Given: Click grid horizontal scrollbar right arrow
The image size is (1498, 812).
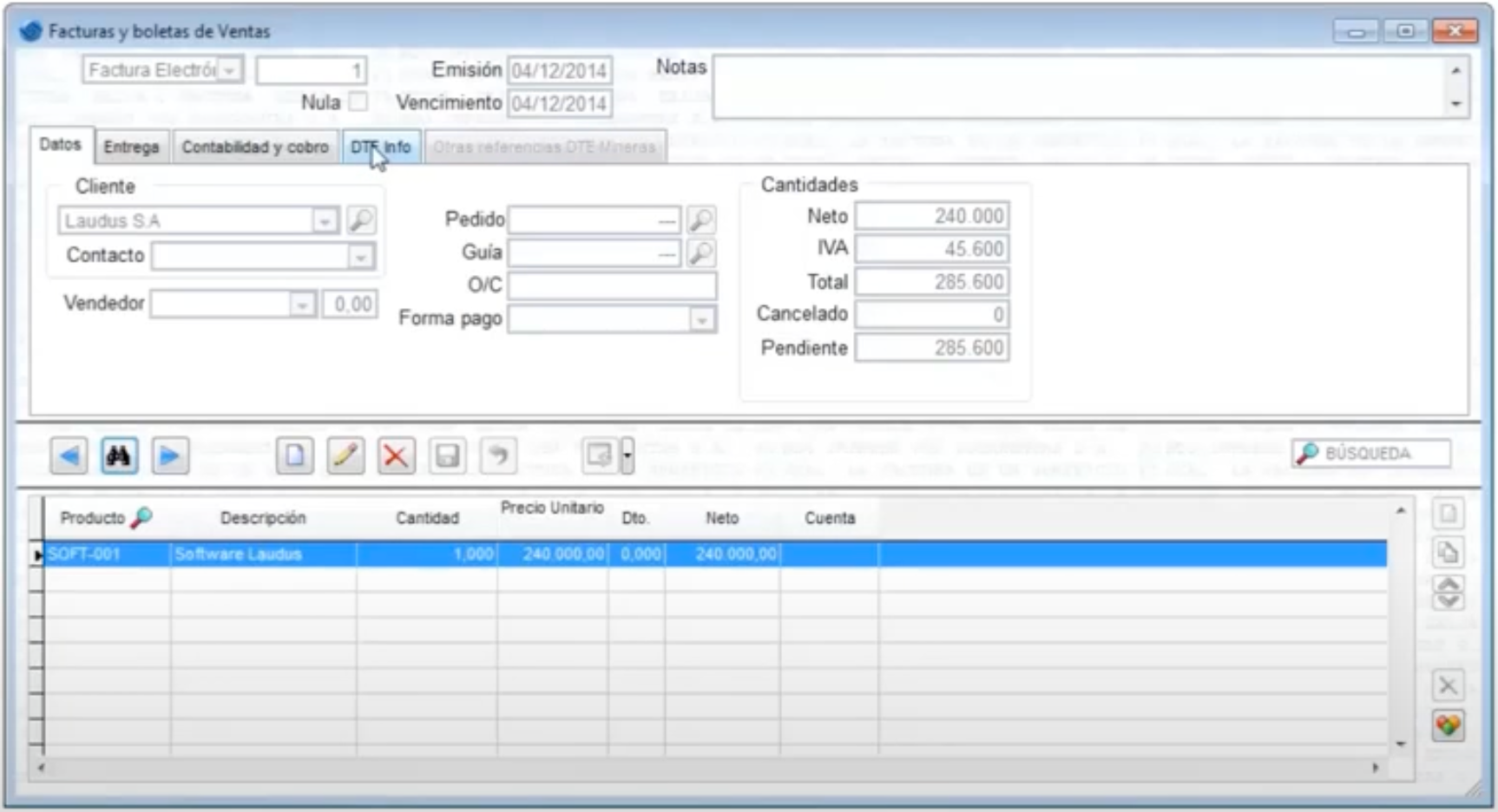Looking at the screenshot, I should click(x=1375, y=768).
